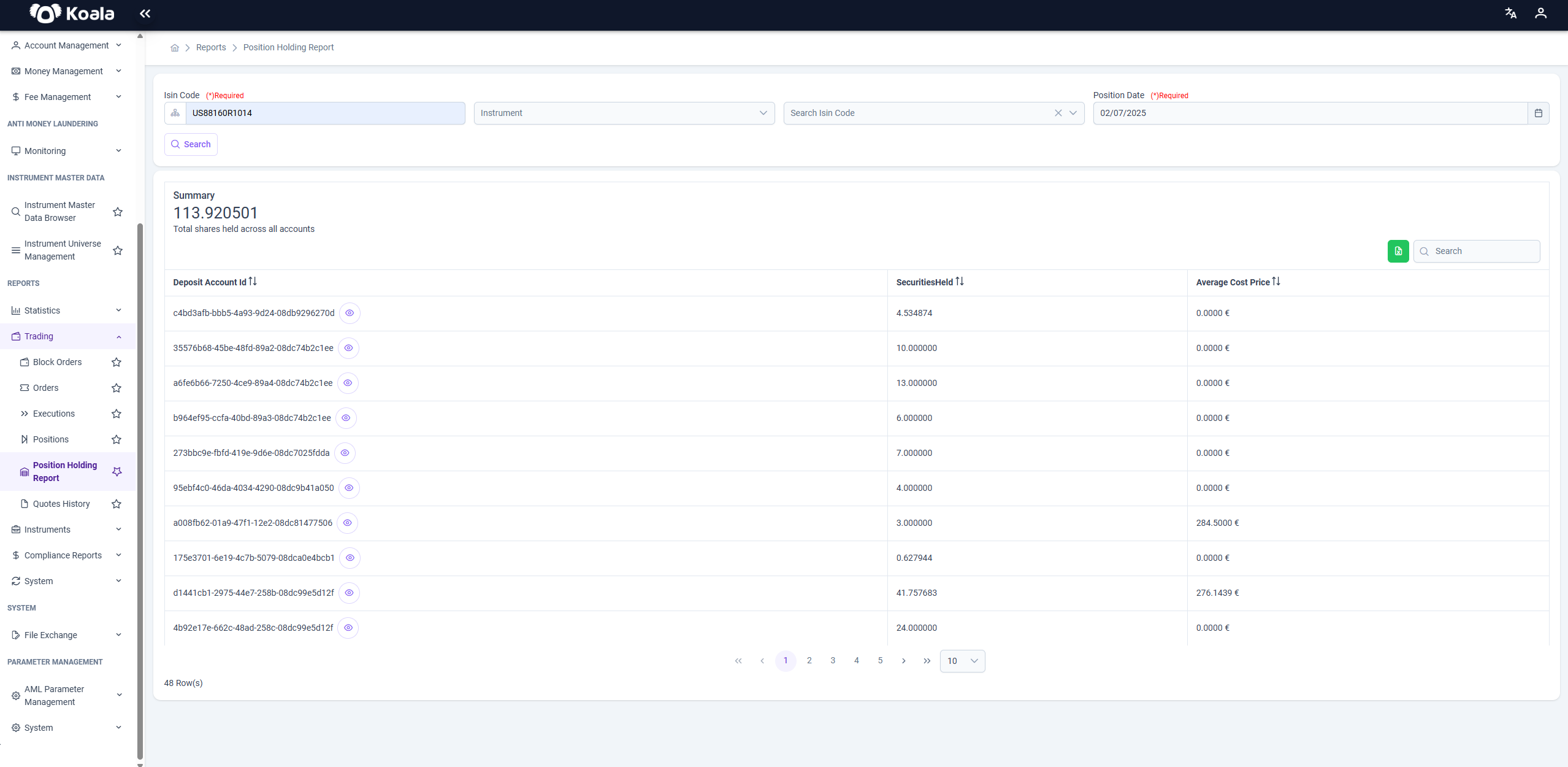The image size is (1568, 767).
Task: View account b964ef95-ccfa-40bd with eye icon
Action: (x=346, y=418)
